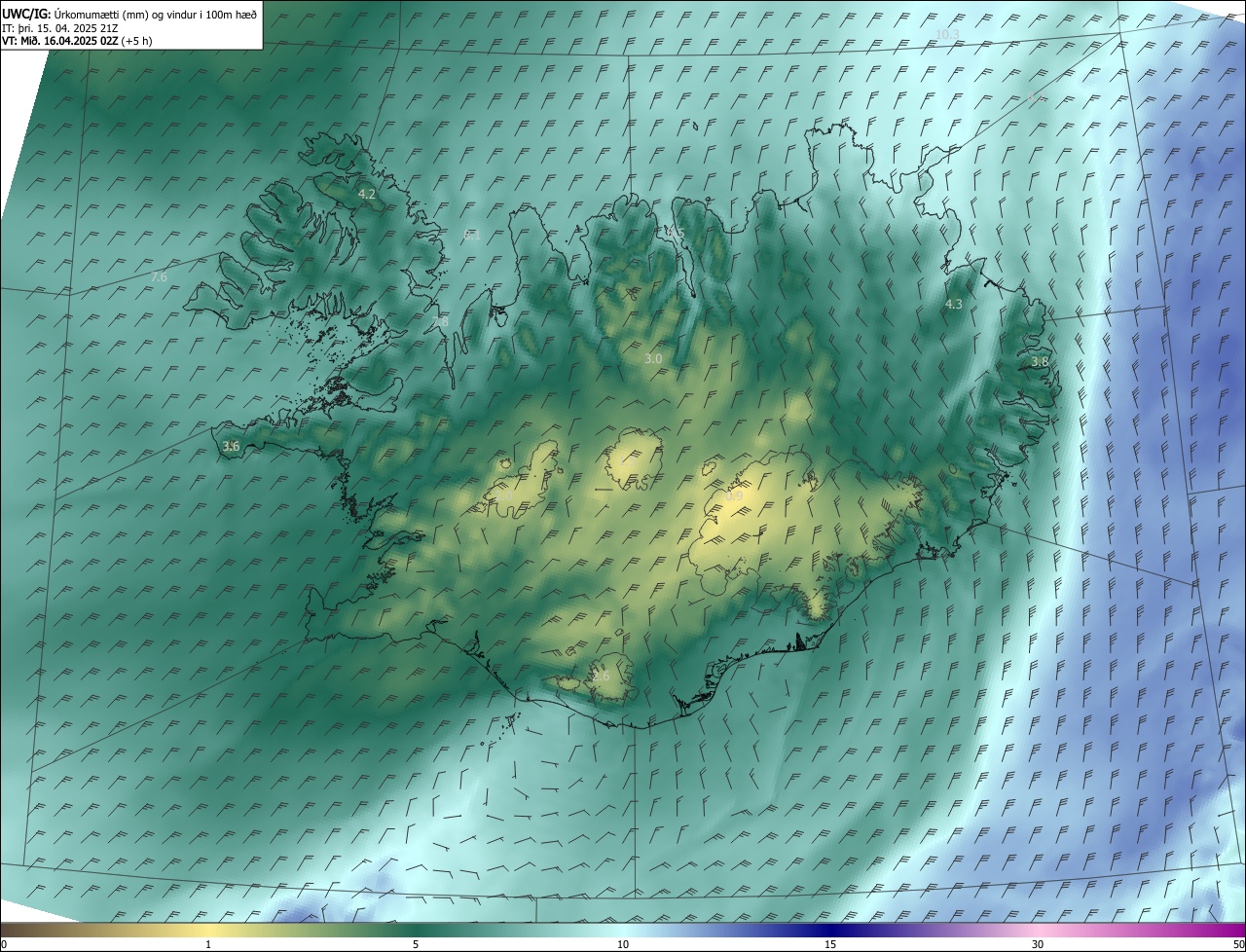The width and height of the screenshot is (1246, 952).
Task: Select the VT Mið. 16.04.2025 02Z line
Action: (x=77, y=41)
